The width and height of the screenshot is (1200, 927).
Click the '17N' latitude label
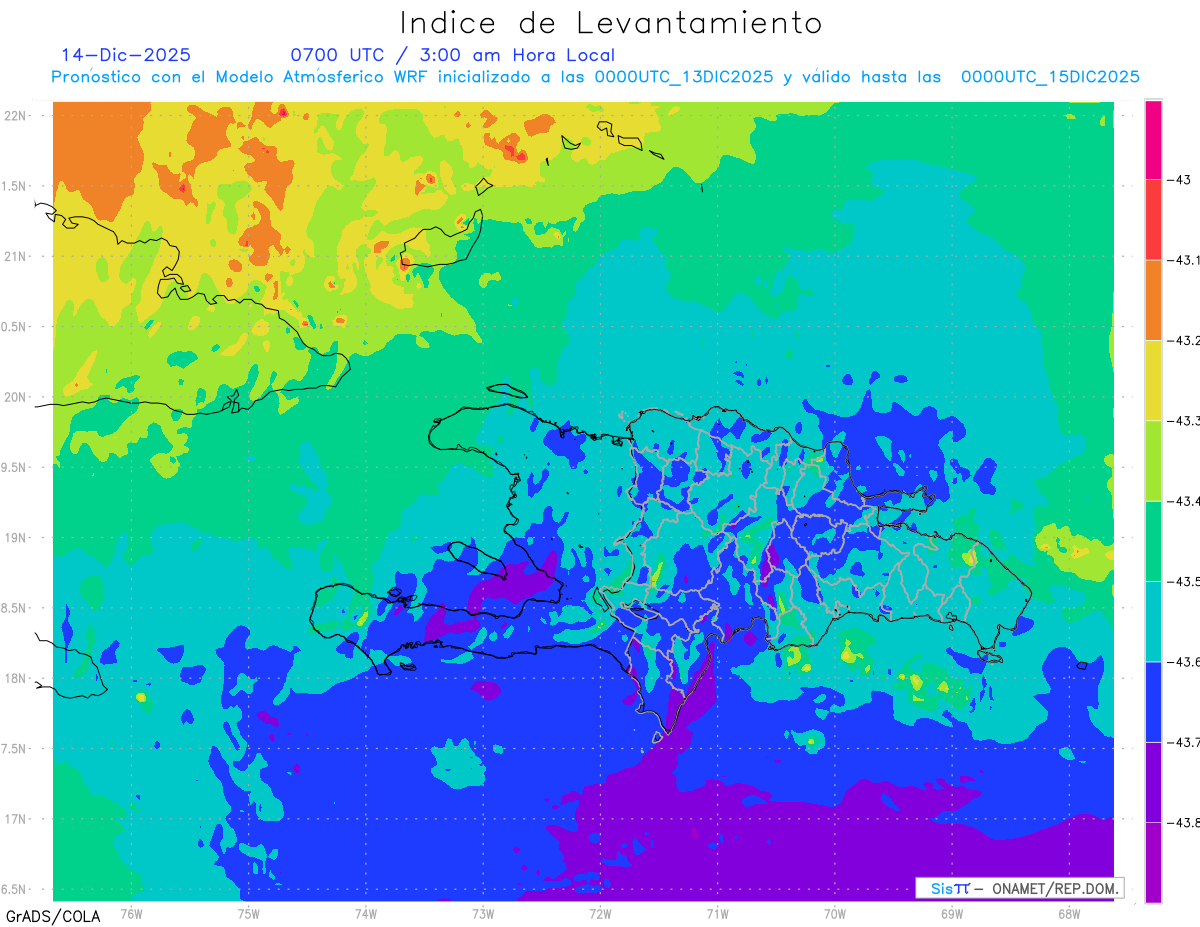click(16, 819)
